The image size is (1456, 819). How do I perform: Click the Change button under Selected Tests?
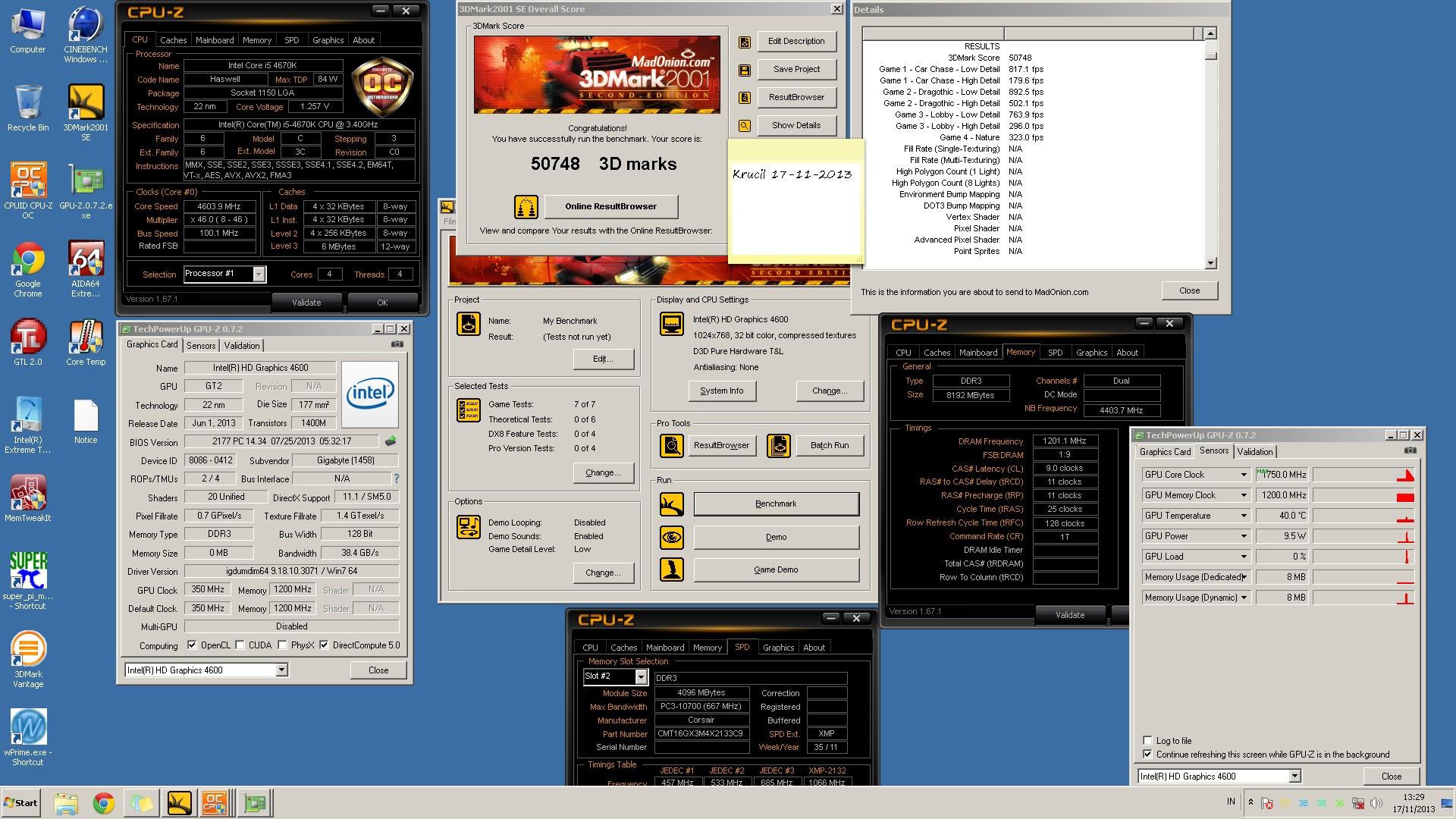(x=603, y=473)
